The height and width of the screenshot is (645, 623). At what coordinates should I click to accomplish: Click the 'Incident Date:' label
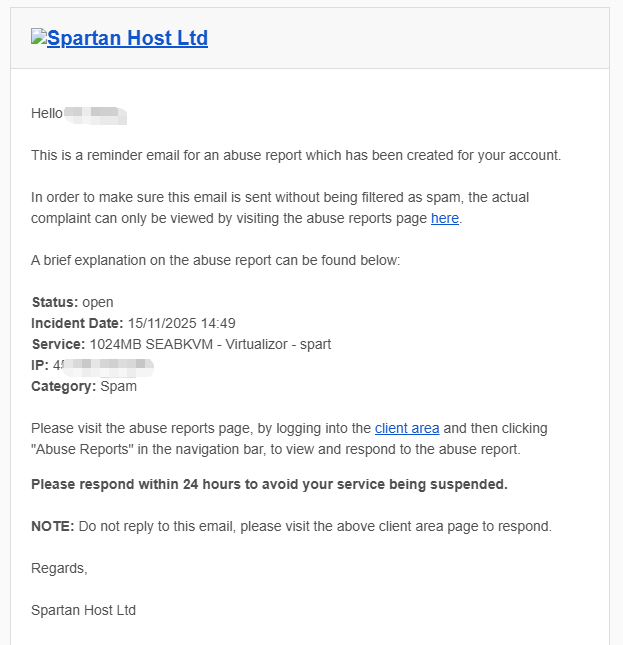pos(77,323)
